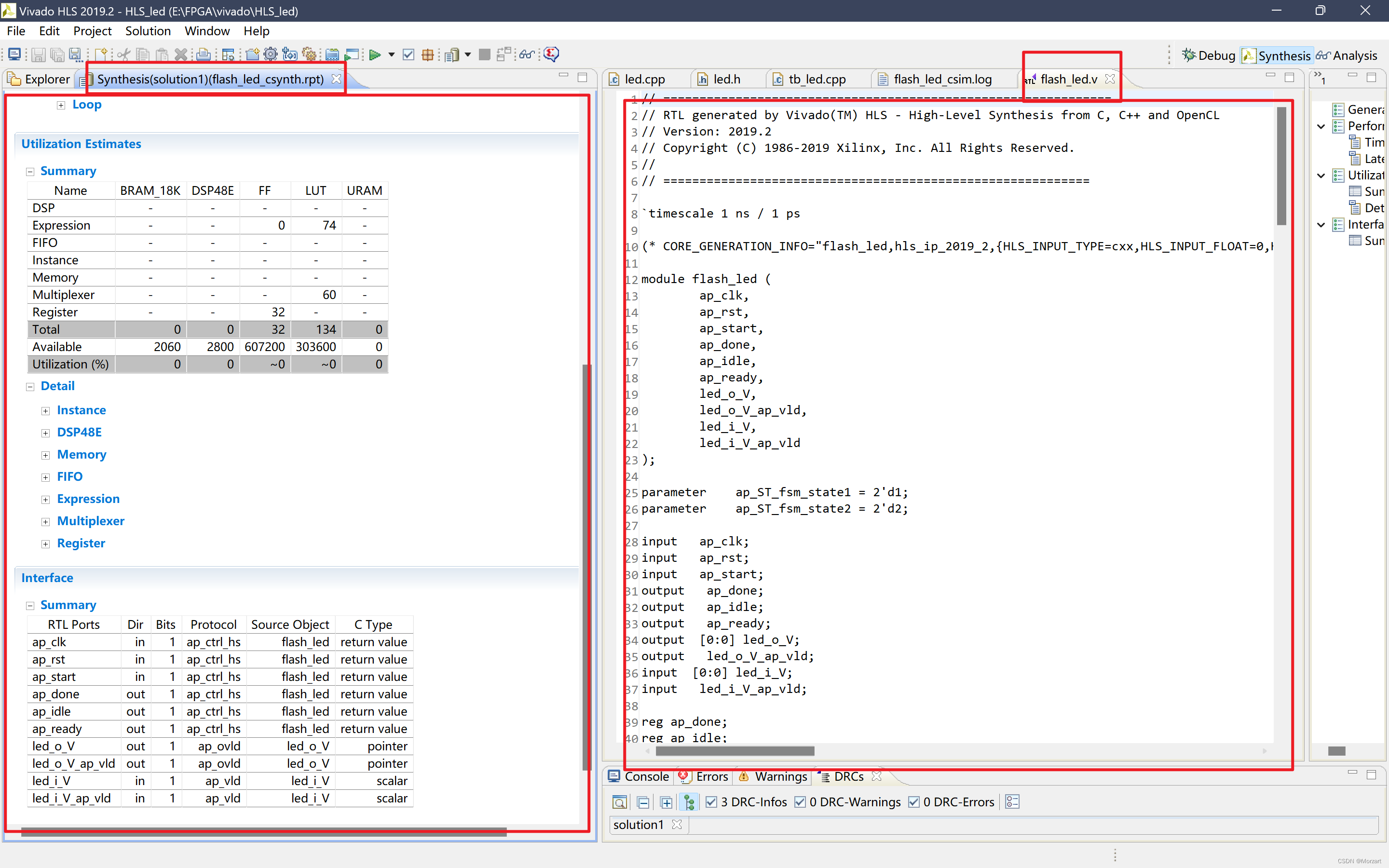Expand the Multiplexer detail section
Screen dimensions: 1389x868
[x=45, y=522]
